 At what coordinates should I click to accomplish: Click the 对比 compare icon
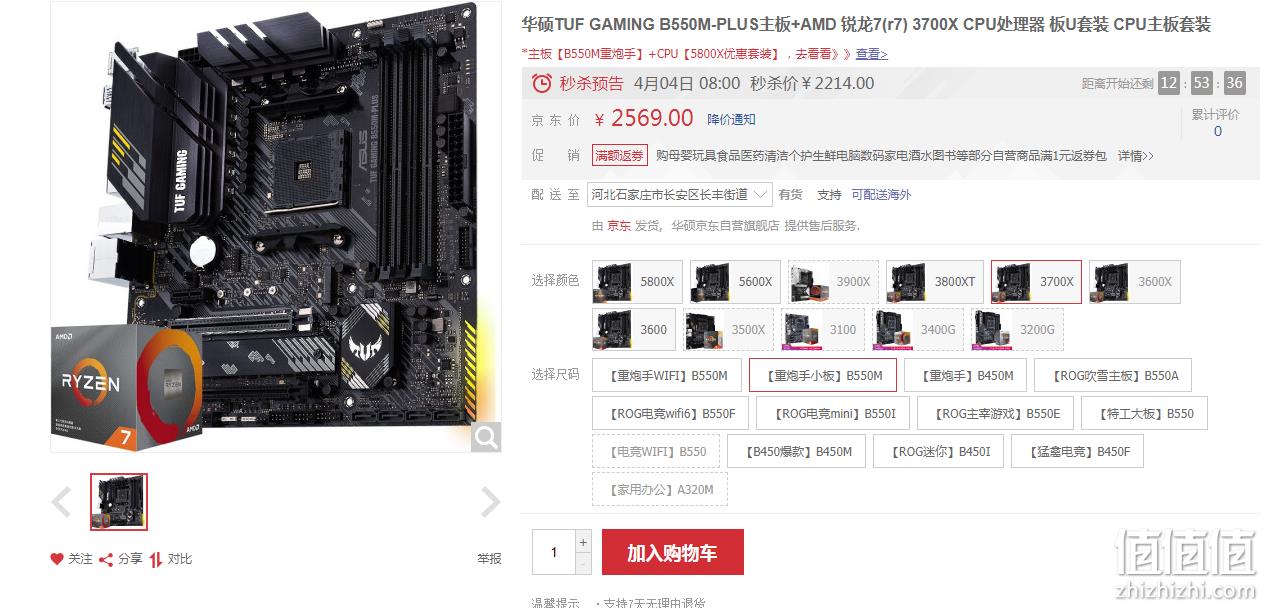tap(156, 559)
